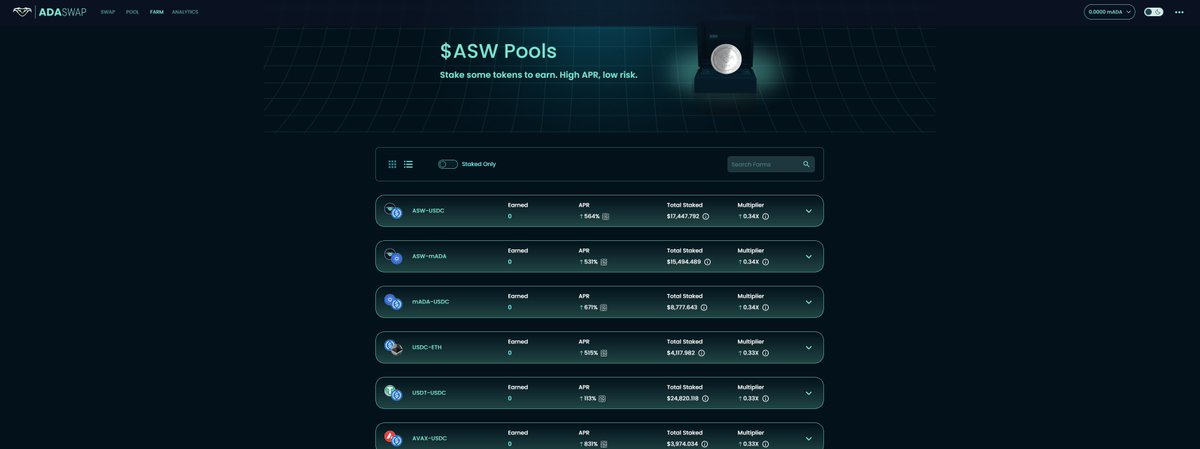Go to the POOL tab
The image size is (1200, 449).
click(x=132, y=12)
